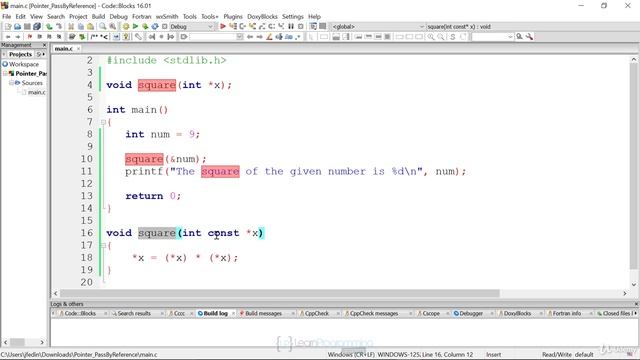Rebuild the project with the blue arrows icon

pyautogui.click(x=155, y=27)
